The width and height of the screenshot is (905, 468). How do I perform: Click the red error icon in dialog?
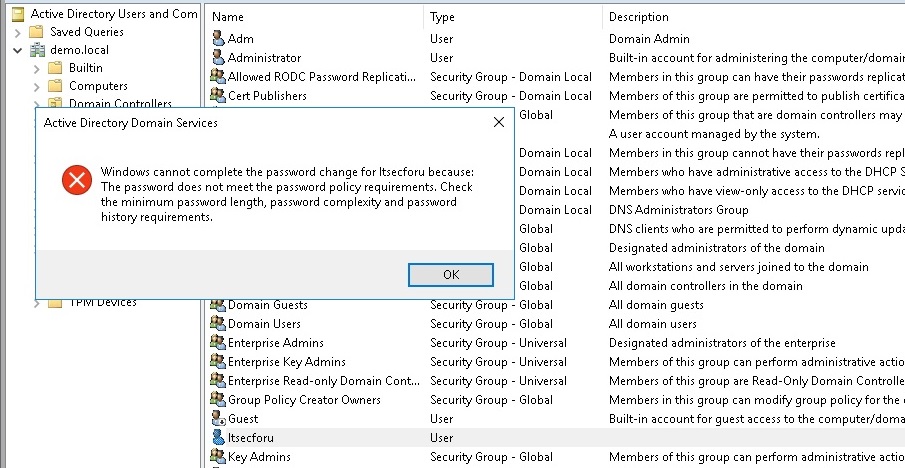pos(76,180)
